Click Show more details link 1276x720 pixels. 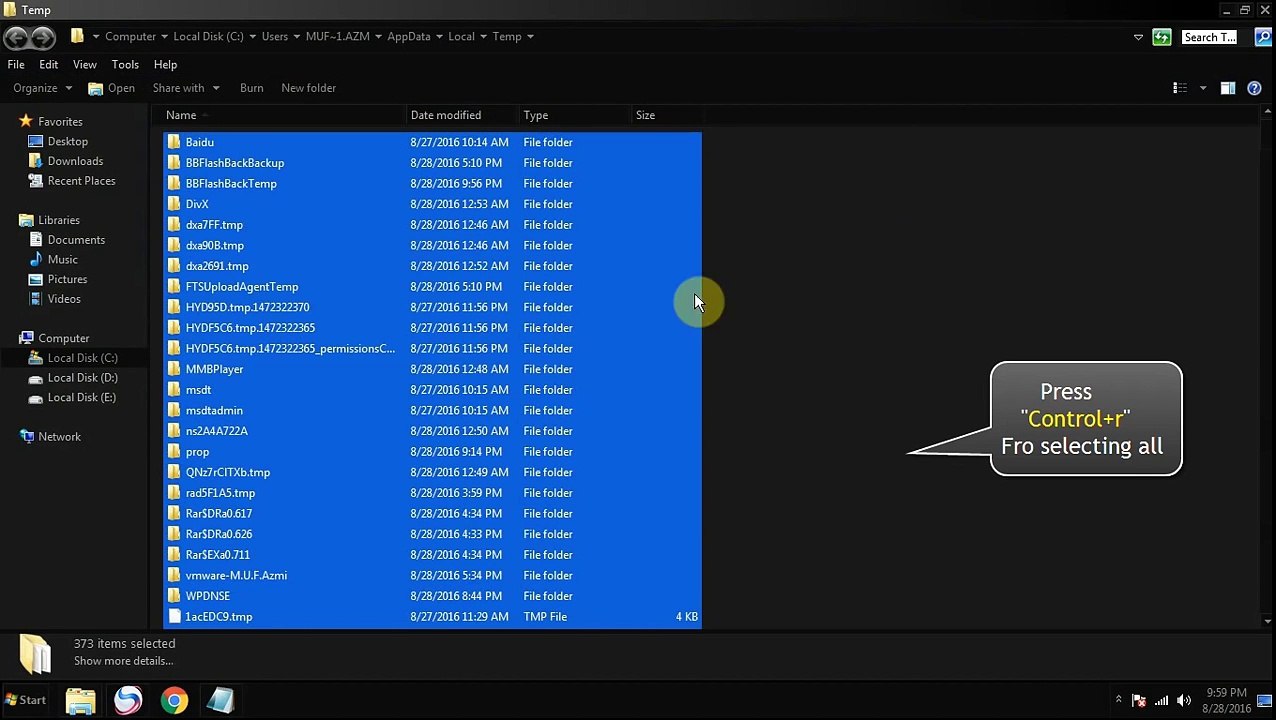(123, 661)
